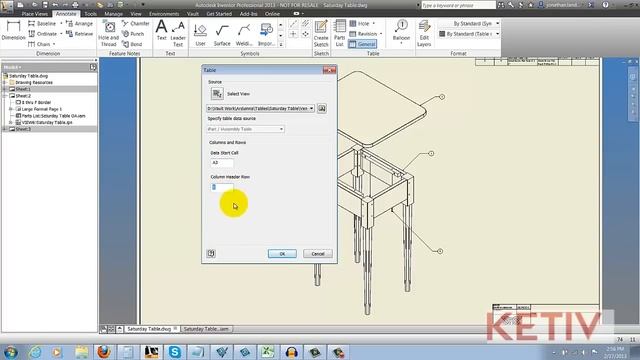The image size is (640, 360).
Task: Open the By Standard (Sym style dropdown
Action: tap(497, 24)
